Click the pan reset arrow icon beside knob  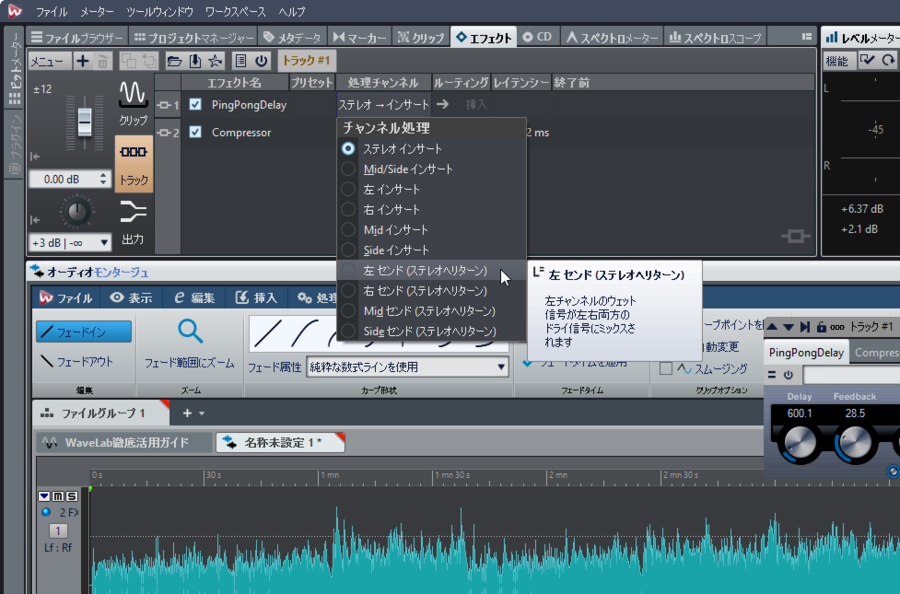35,220
